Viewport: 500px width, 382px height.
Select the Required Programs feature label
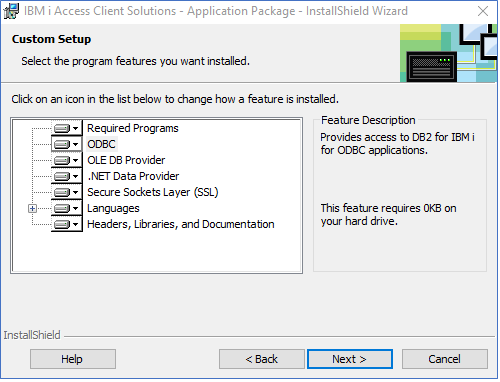coord(133,128)
